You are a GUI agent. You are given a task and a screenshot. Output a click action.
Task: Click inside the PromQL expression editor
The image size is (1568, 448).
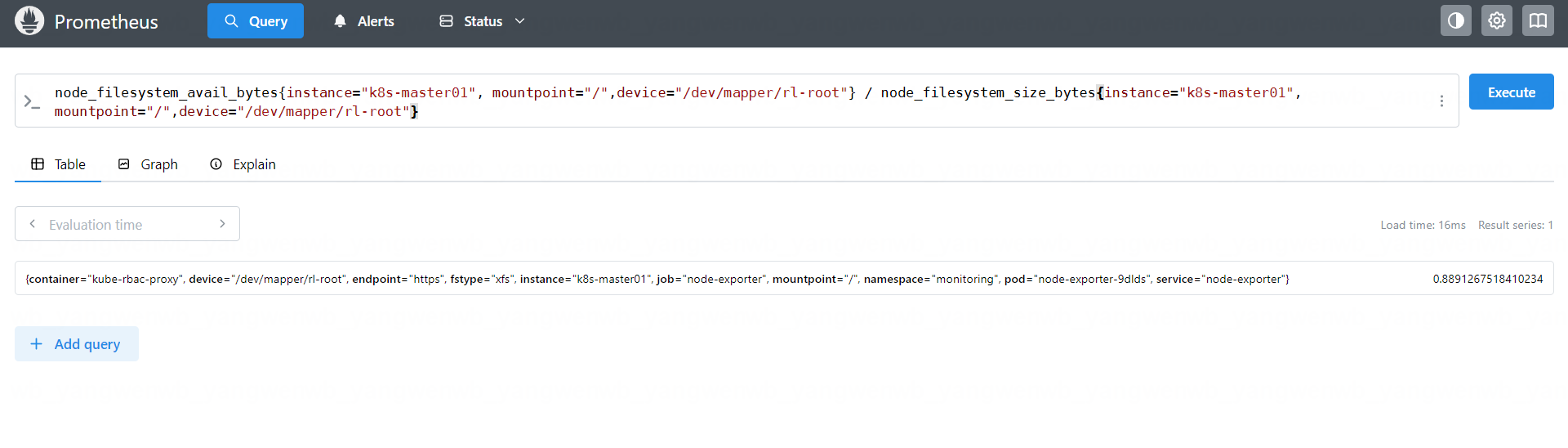pyautogui.click(x=735, y=101)
